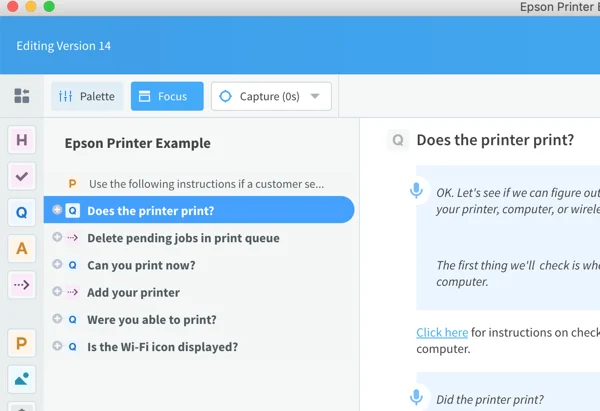This screenshot has width=600, height=411.
Task: Select 'Can you print now?' item
Action: pos(141,265)
